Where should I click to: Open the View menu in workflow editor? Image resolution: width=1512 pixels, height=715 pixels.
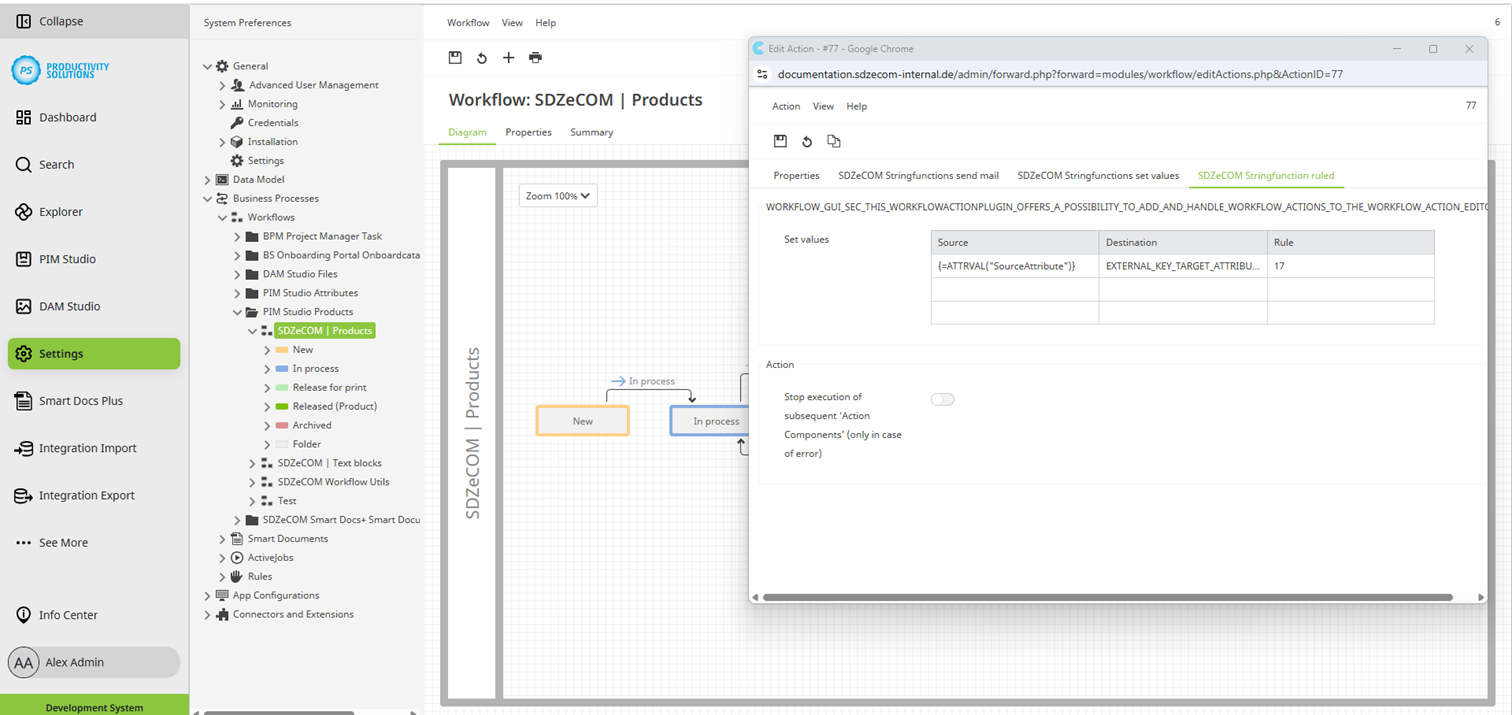click(512, 23)
